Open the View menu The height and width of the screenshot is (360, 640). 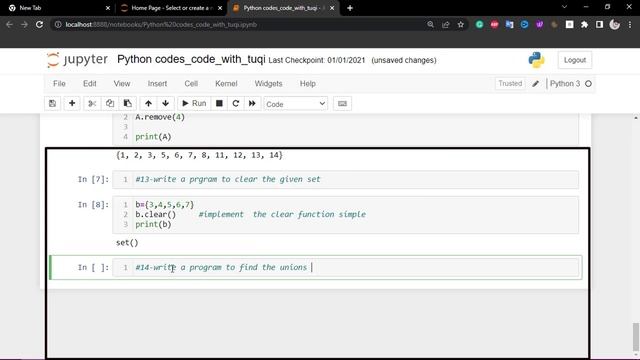click(122, 84)
